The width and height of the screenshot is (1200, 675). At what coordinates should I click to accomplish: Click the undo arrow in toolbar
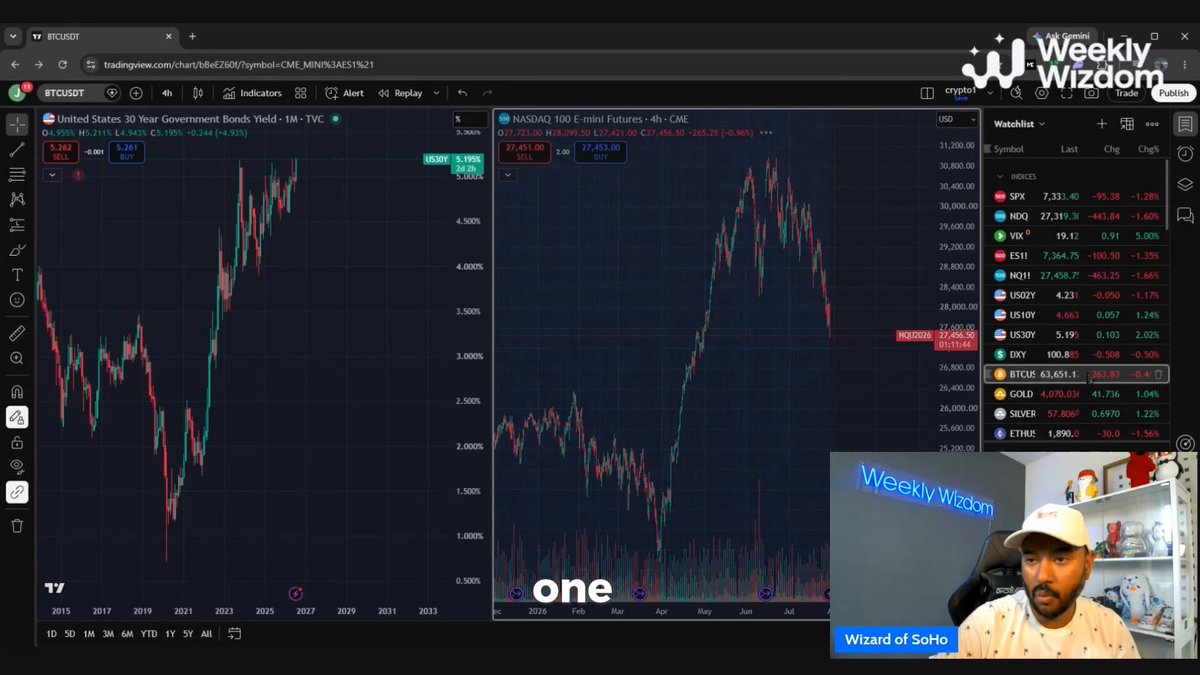(462, 93)
